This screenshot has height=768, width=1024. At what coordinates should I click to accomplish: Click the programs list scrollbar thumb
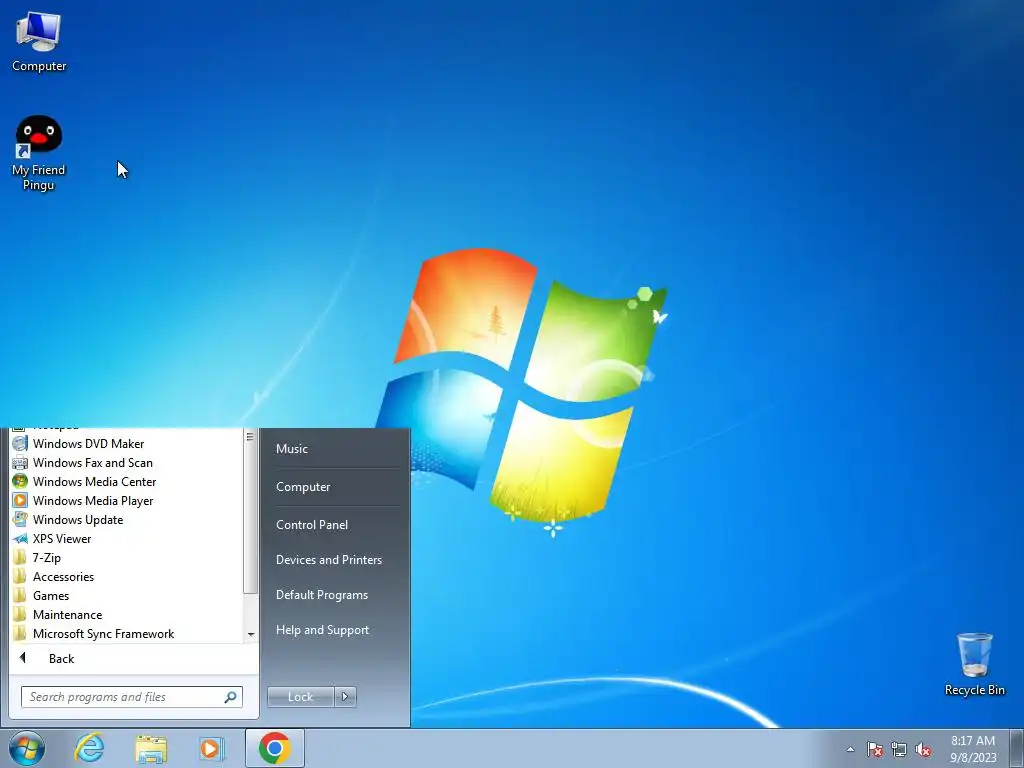point(251,511)
